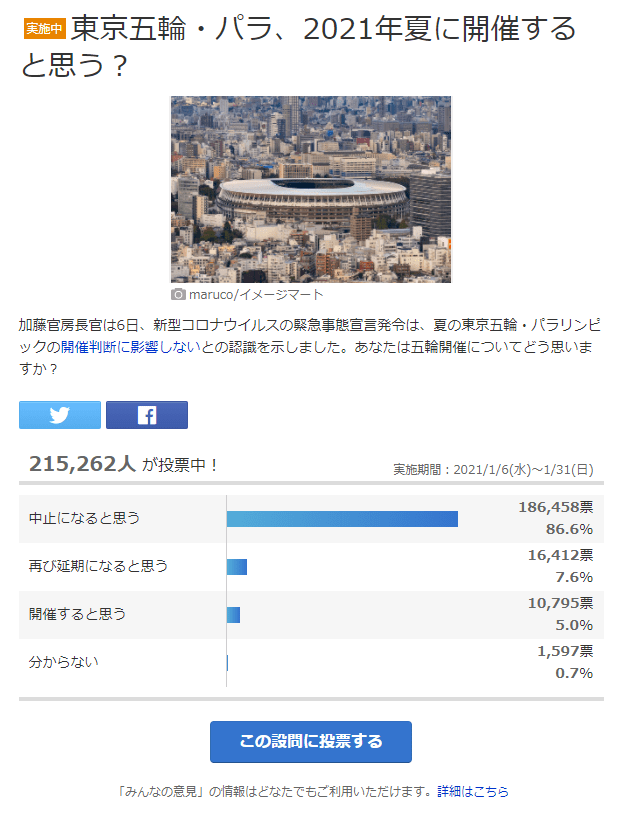Select the 再び延期になると思う option label
Viewport: 623px width, 817px height.
click(98, 566)
